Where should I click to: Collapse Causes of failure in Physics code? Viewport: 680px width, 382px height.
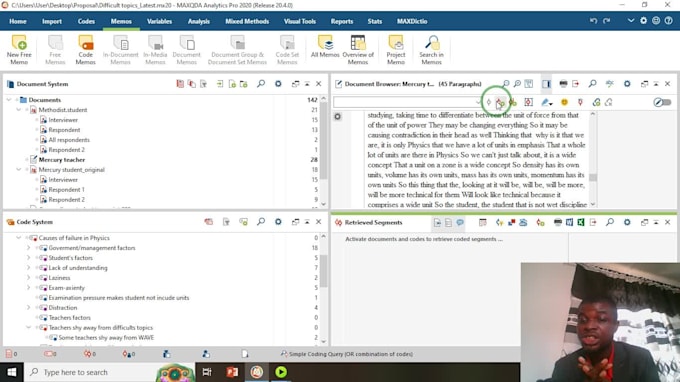point(19,238)
